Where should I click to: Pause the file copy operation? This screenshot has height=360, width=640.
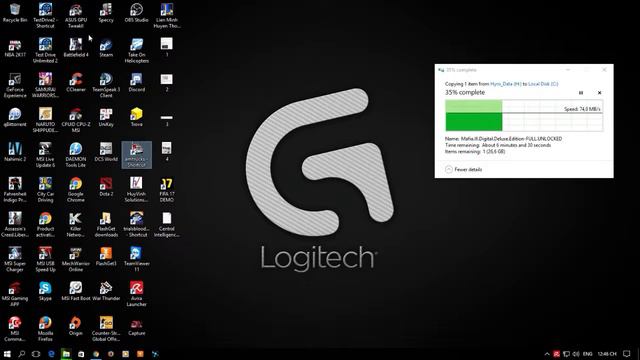tap(581, 93)
